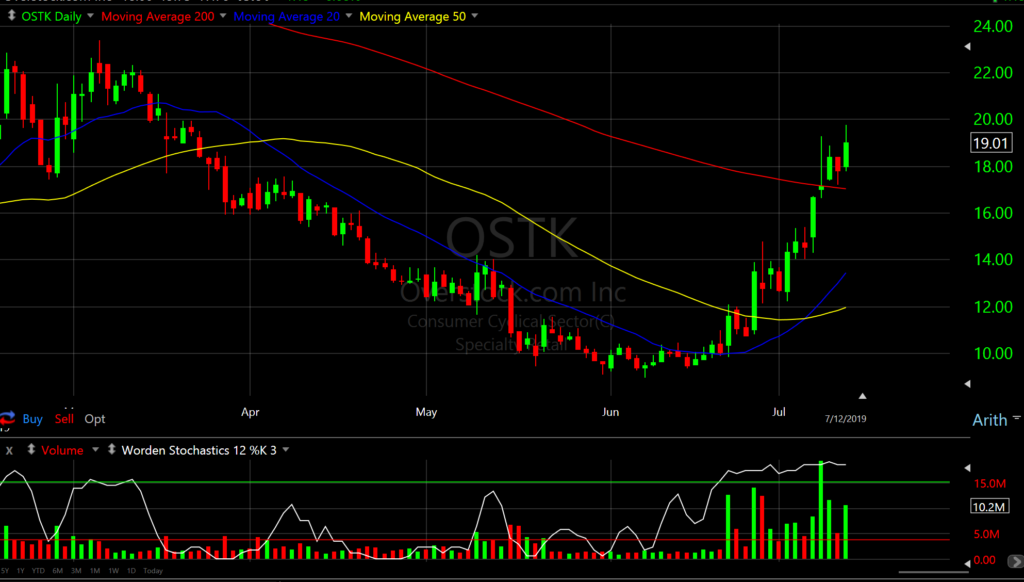Image resolution: width=1024 pixels, height=582 pixels.
Task: Click the arrow beside the 0.00 label
Action: tap(968, 562)
